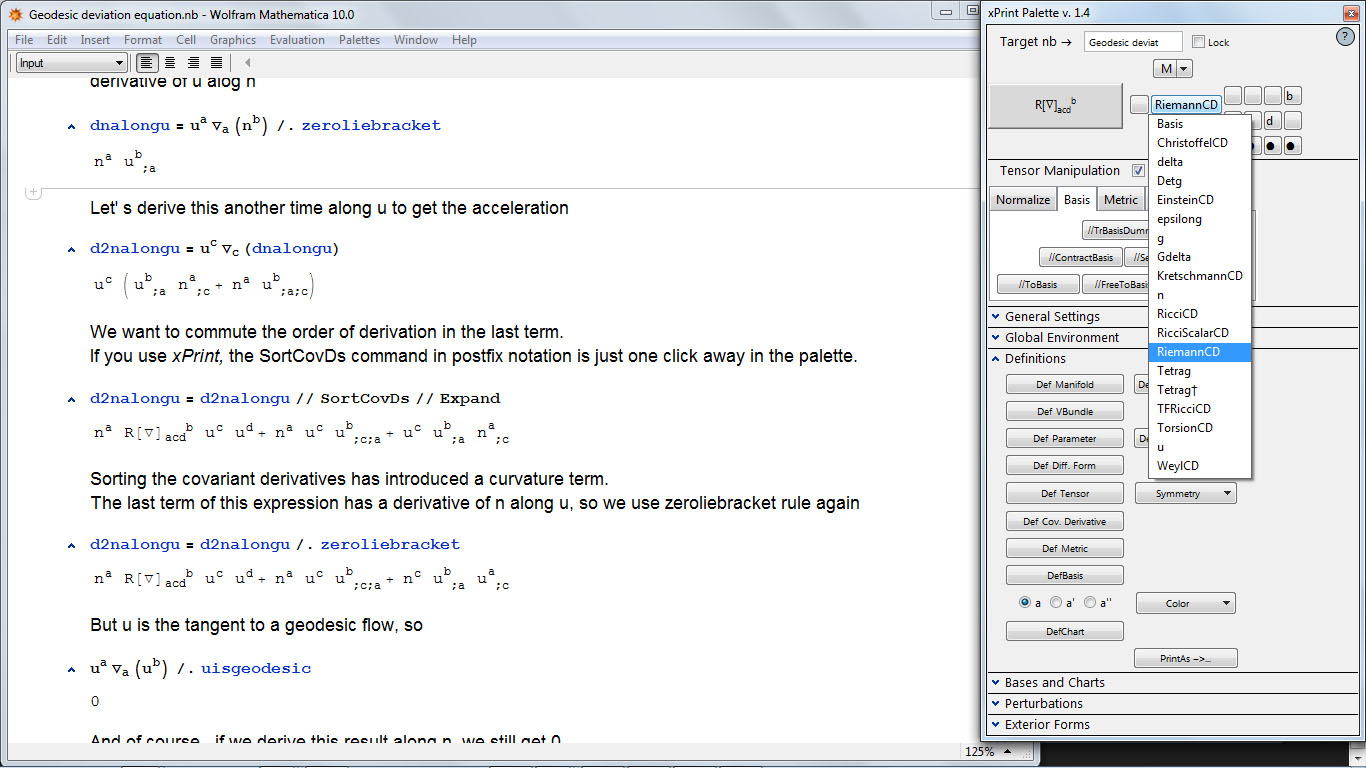The width and height of the screenshot is (1366, 768).
Task: Open the Graphics menu
Action: tap(233, 40)
